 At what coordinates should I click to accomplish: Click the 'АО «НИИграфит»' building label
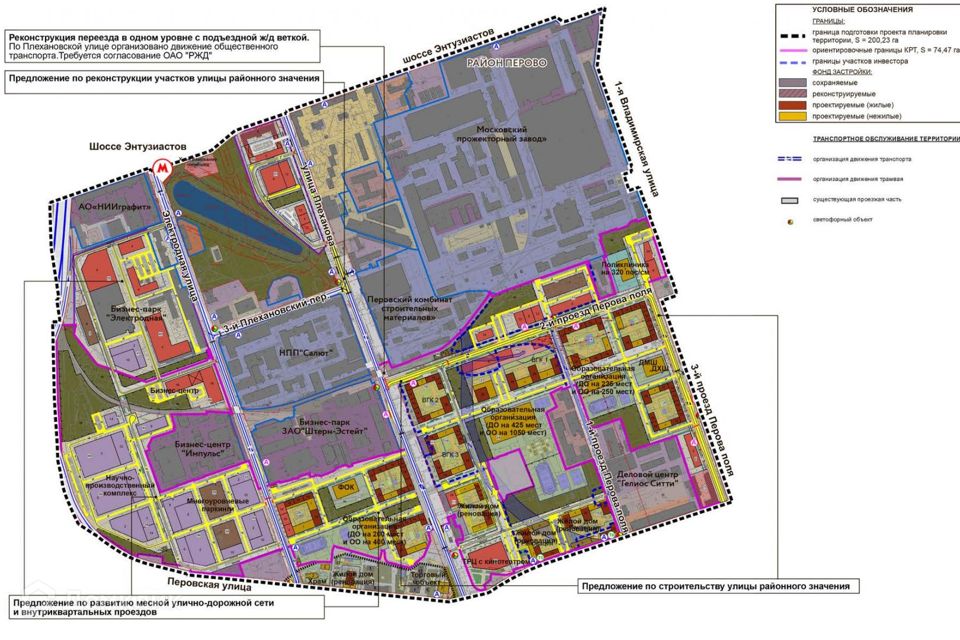point(114,207)
